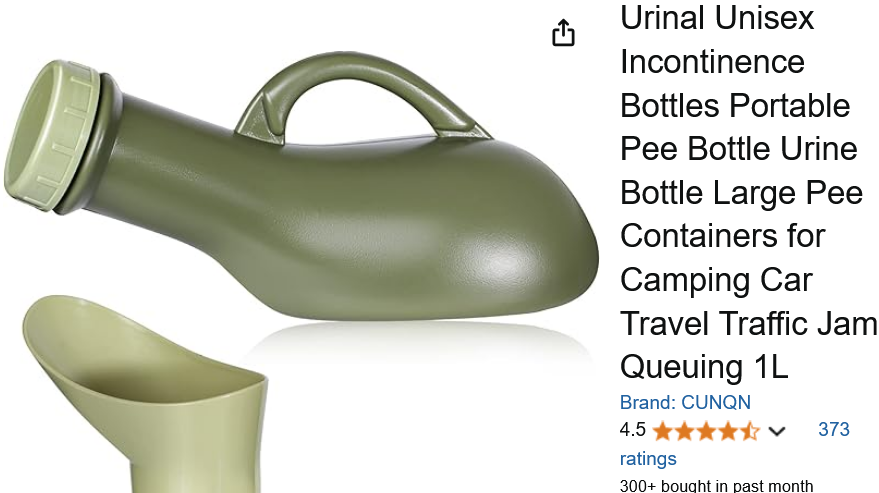The image size is (879, 493).
Task: Click the 4.5 rating score
Action: click(632, 430)
